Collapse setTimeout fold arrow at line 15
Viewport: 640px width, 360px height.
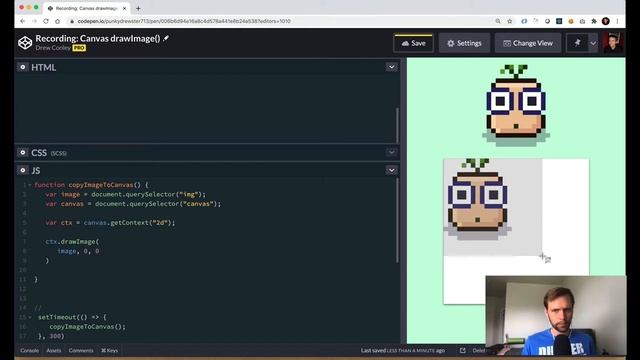point(29,317)
